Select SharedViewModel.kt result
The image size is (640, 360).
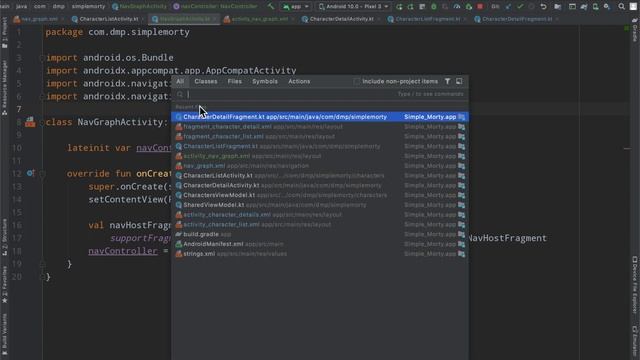click(x=320, y=205)
